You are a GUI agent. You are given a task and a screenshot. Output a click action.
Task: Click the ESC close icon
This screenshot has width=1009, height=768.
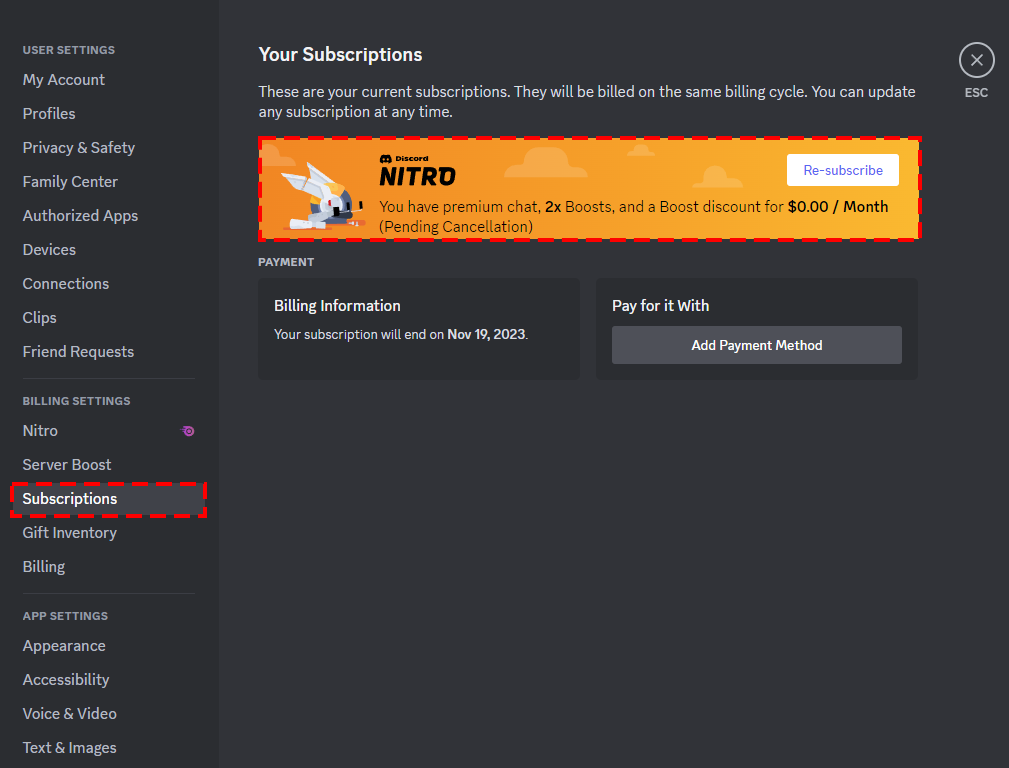pyautogui.click(x=976, y=60)
